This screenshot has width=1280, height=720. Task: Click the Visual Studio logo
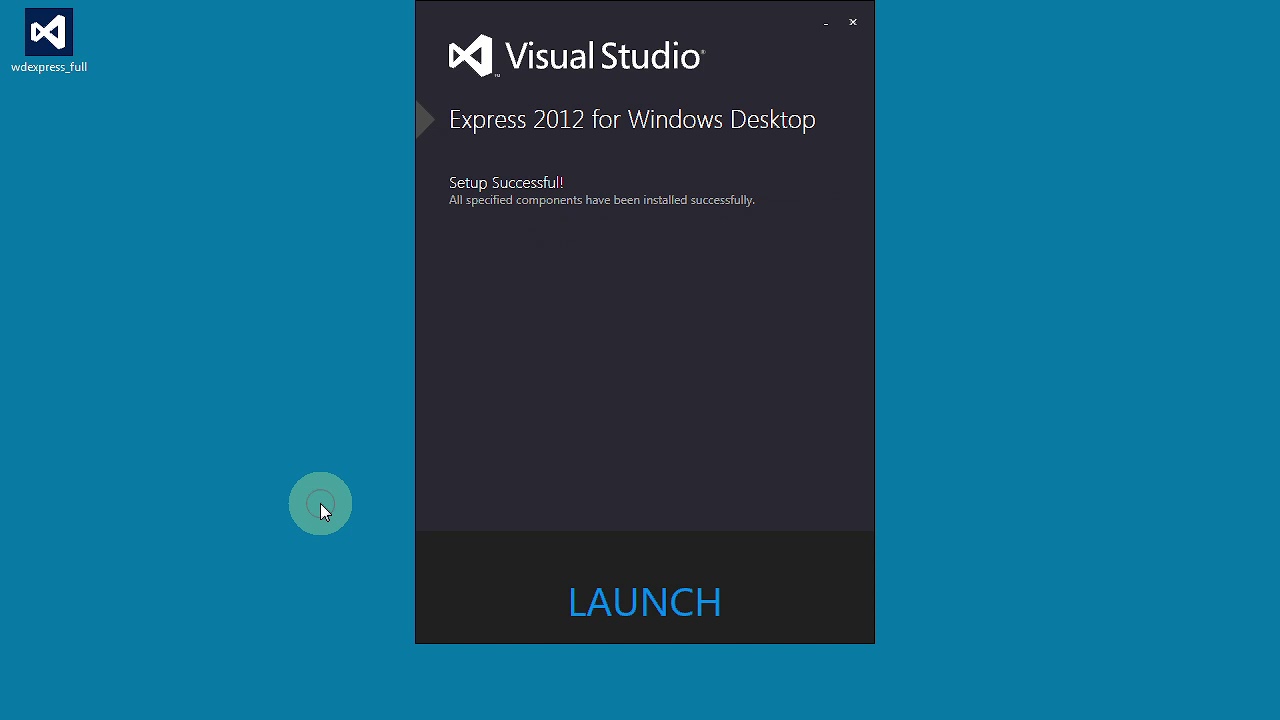coord(577,56)
